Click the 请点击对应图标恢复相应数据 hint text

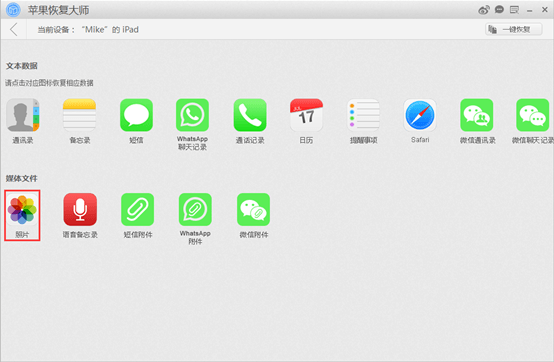click(x=49, y=83)
